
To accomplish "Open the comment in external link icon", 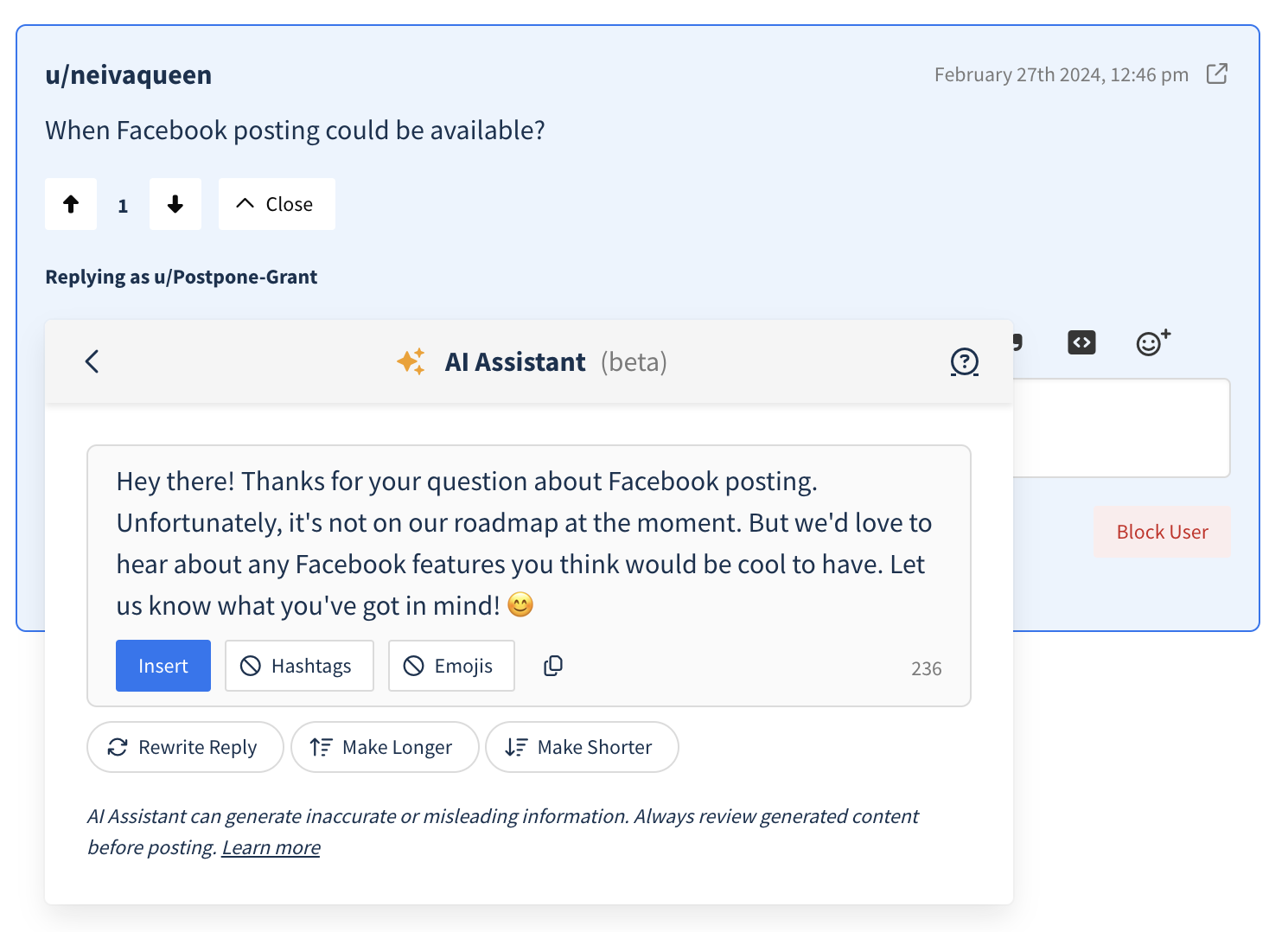I will pos(1217,73).
